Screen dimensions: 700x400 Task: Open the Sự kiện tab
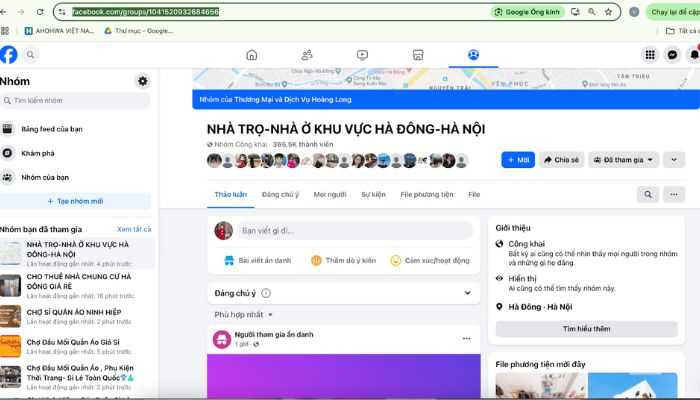point(373,195)
